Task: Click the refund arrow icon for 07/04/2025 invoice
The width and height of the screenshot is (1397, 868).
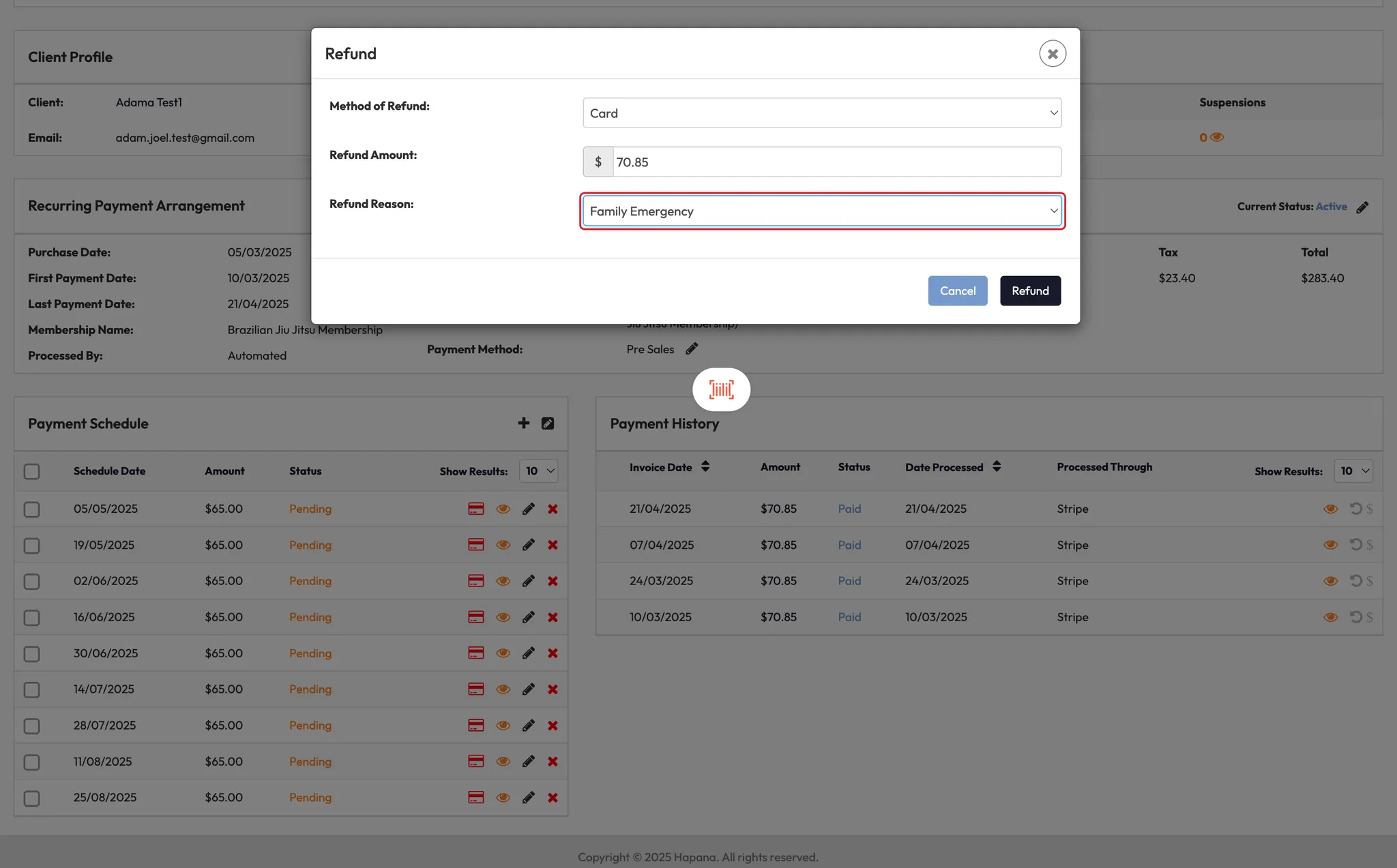Action: click(x=1355, y=545)
